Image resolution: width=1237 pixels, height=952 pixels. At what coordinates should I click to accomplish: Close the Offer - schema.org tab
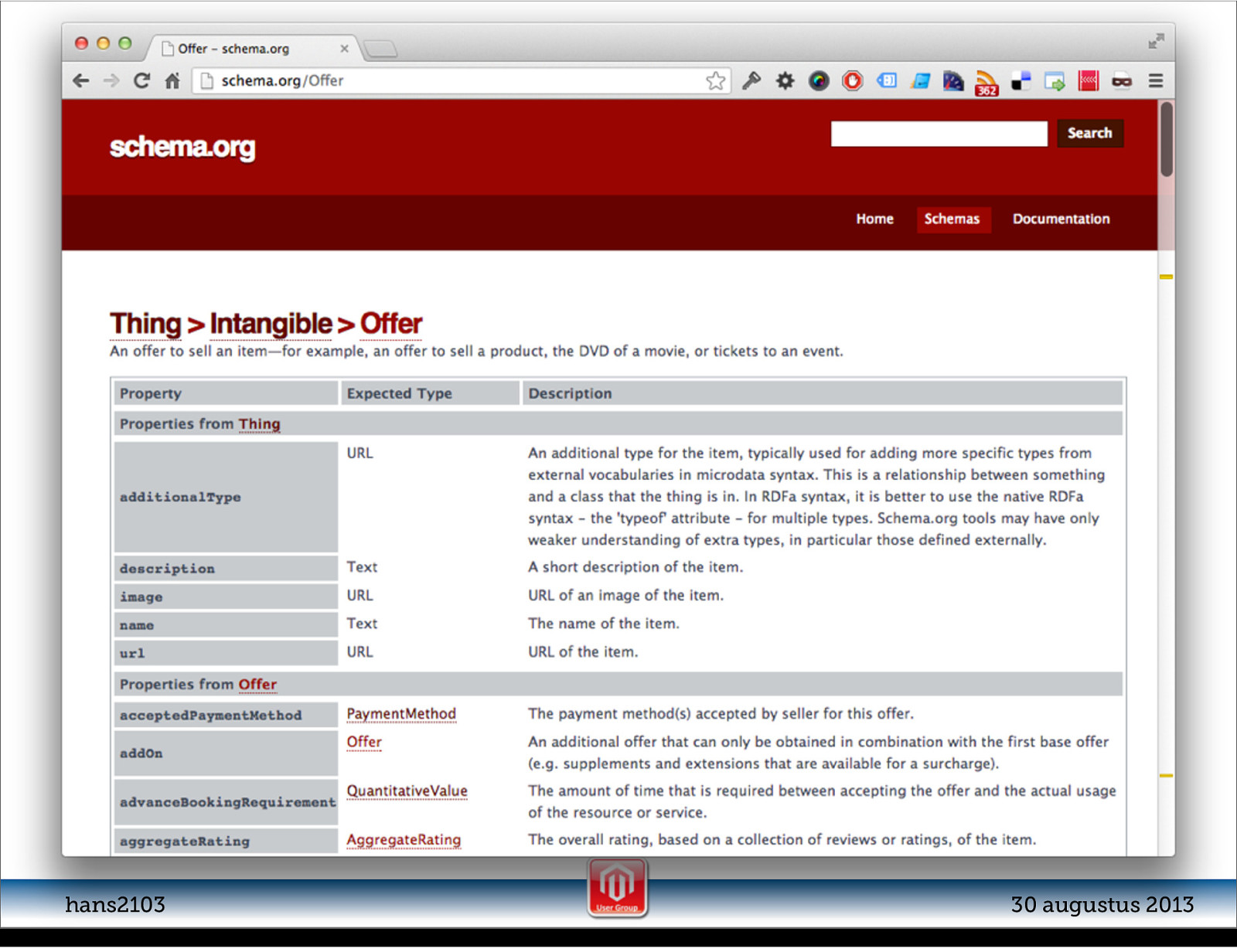pos(344,49)
